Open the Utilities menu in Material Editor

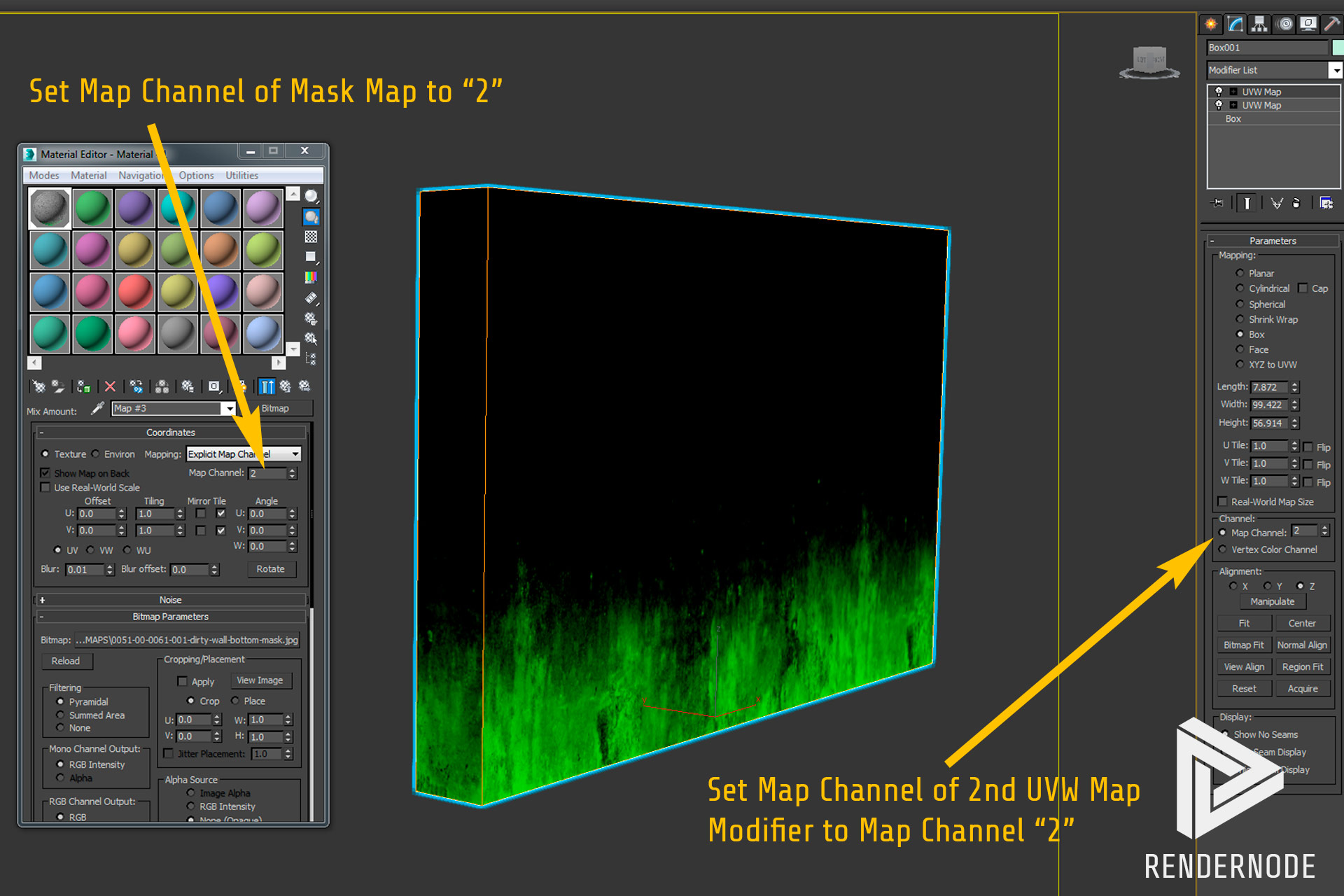point(241,176)
